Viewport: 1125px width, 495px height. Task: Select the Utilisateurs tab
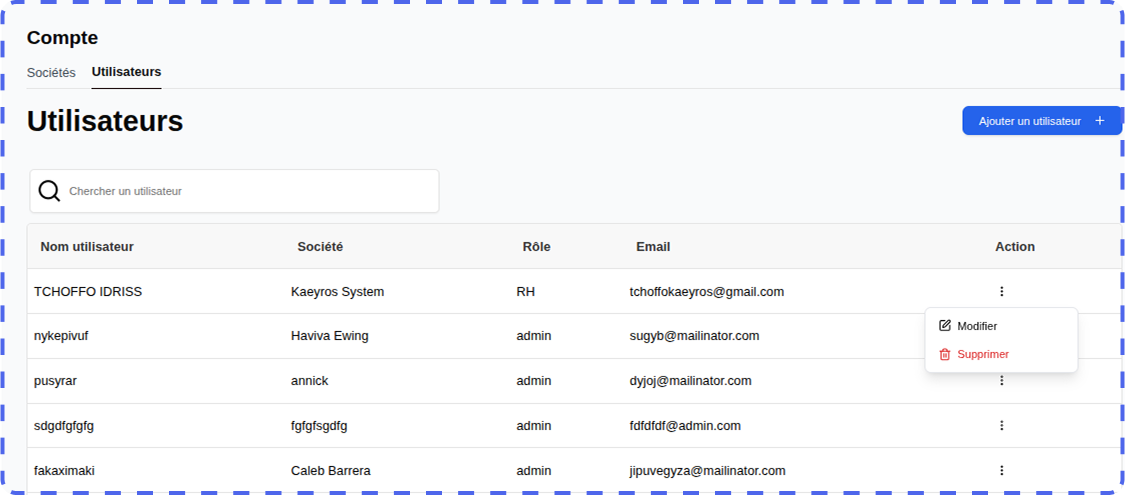point(126,72)
